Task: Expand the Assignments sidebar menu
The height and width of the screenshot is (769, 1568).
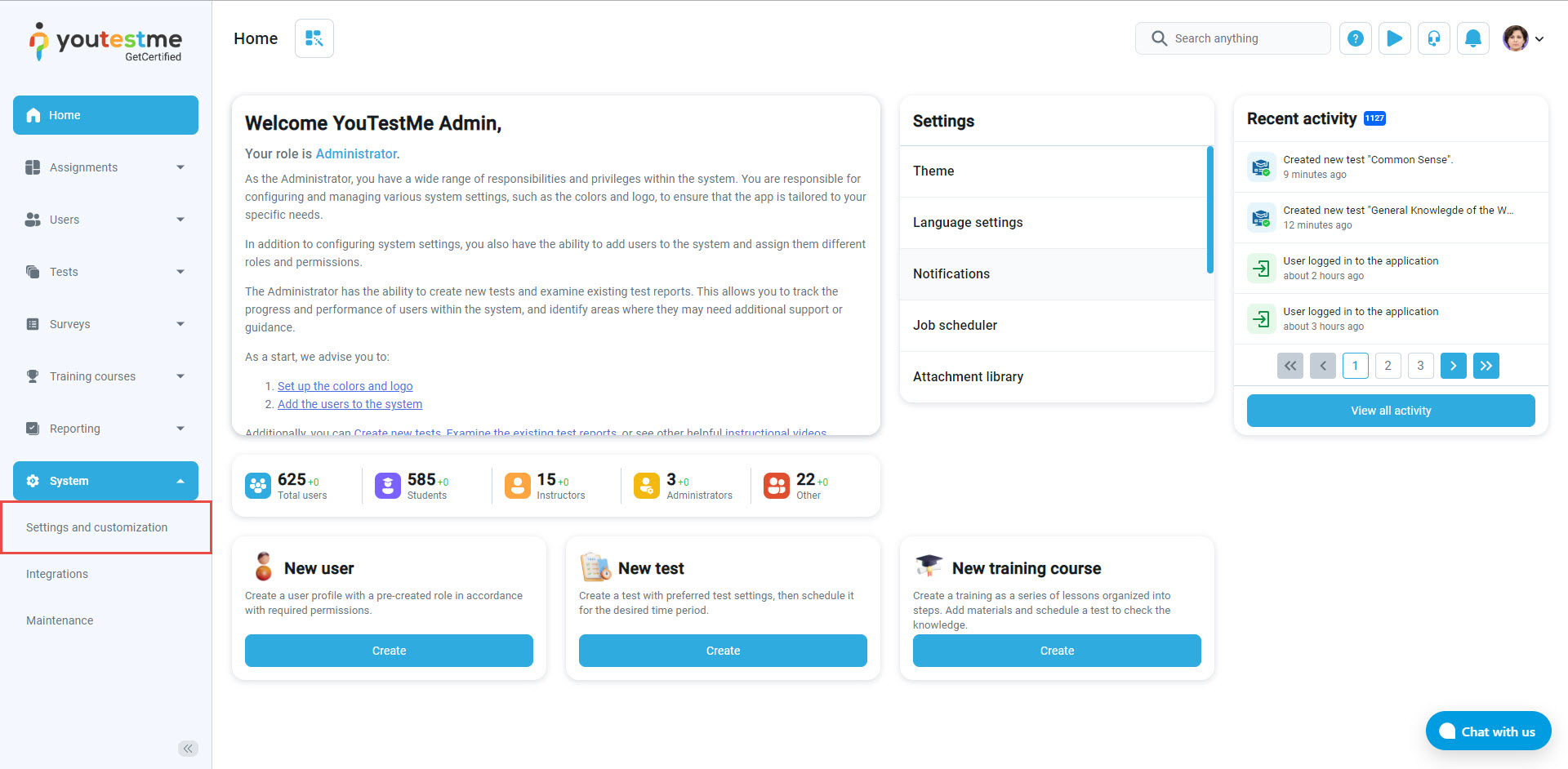Action: (105, 167)
